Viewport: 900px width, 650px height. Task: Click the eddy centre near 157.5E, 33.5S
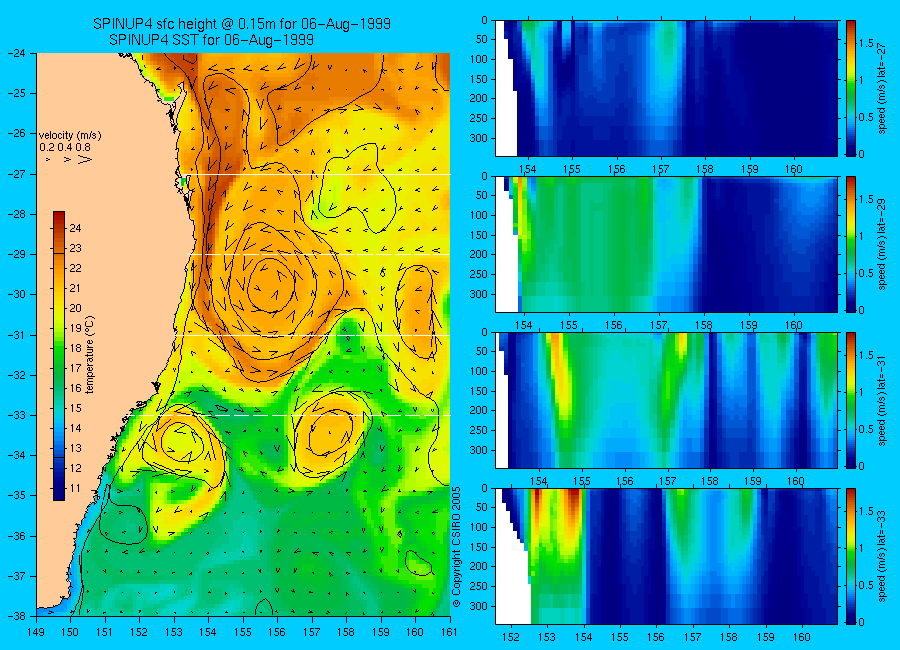(331, 431)
